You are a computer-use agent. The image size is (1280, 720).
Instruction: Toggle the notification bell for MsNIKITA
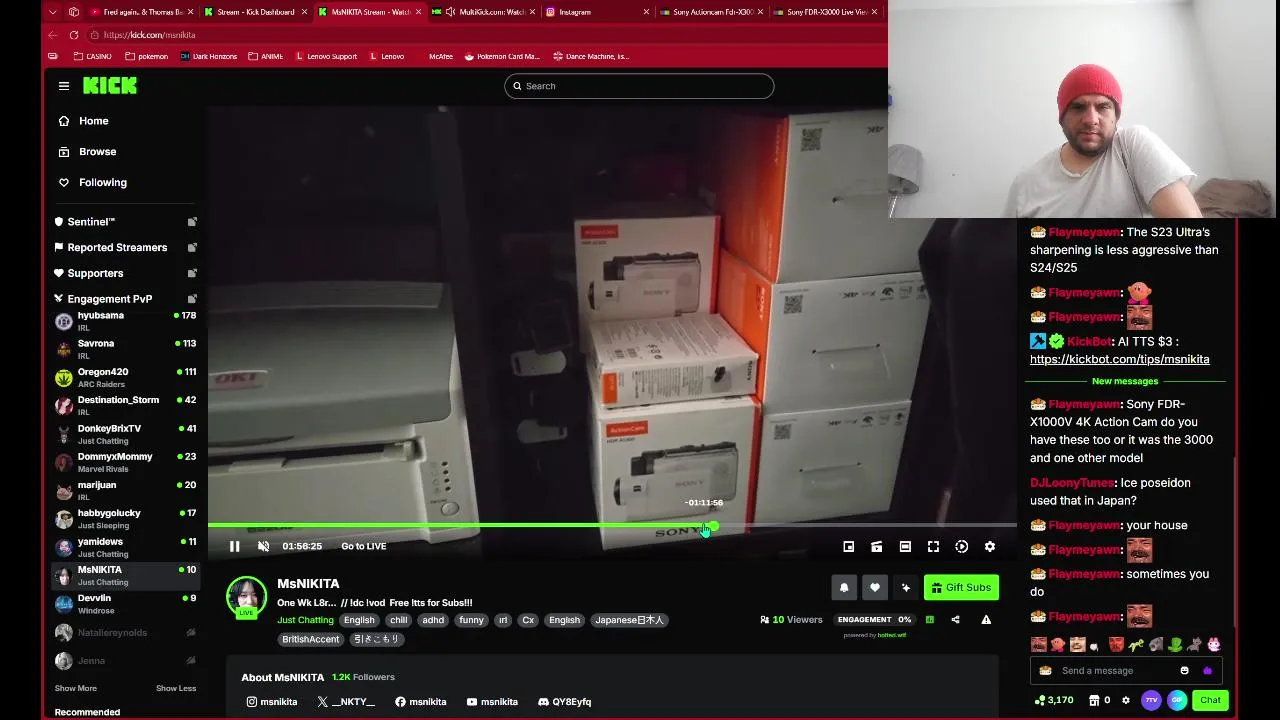point(844,588)
